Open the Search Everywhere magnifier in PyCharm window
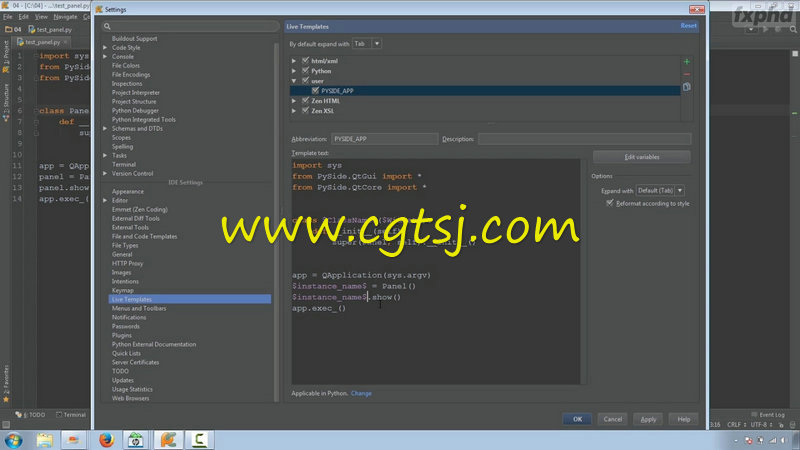This screenshot has height=450, width=800. [793, 30]
